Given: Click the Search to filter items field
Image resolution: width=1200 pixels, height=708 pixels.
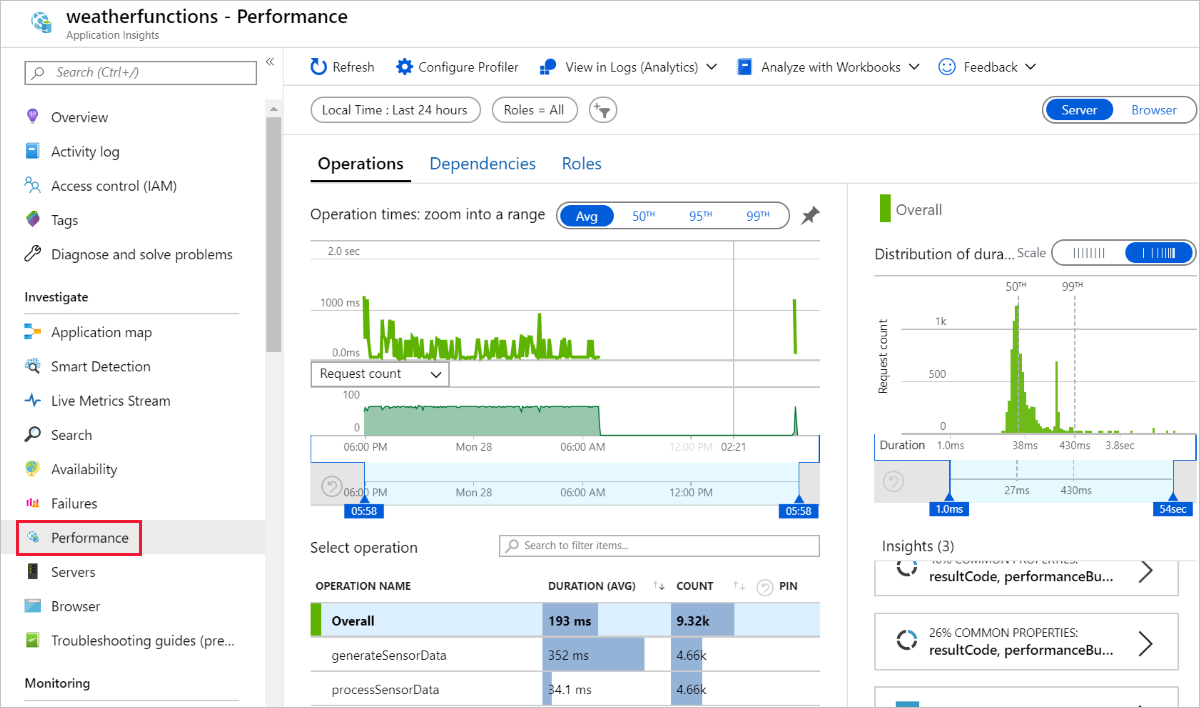Looking at the screenshot, I should pos(658,546).
